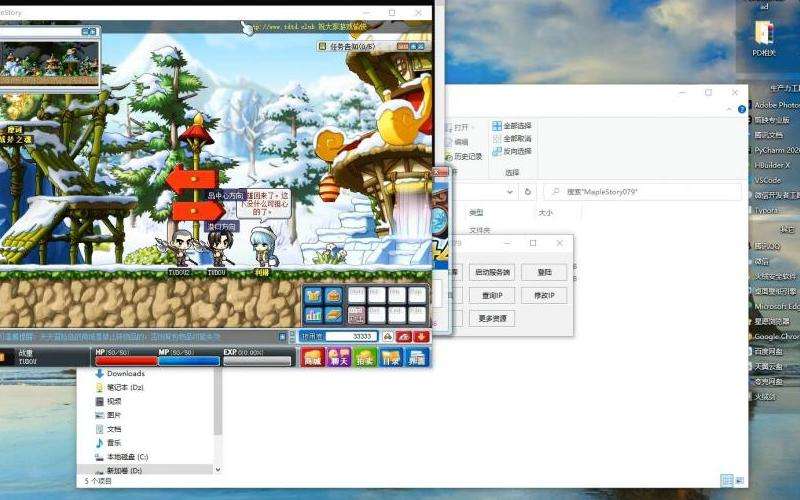Click the refresh icon in Explorer address bar

528,192
